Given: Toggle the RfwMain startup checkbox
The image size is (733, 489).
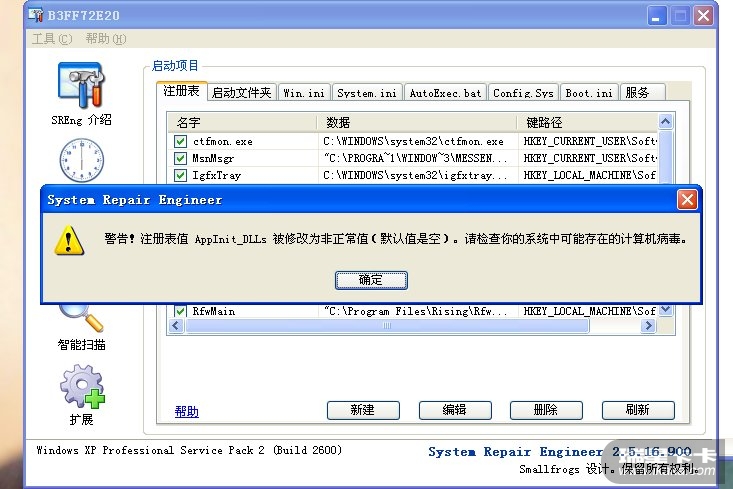Looking at the screenshot, I should tap(180, 311).
